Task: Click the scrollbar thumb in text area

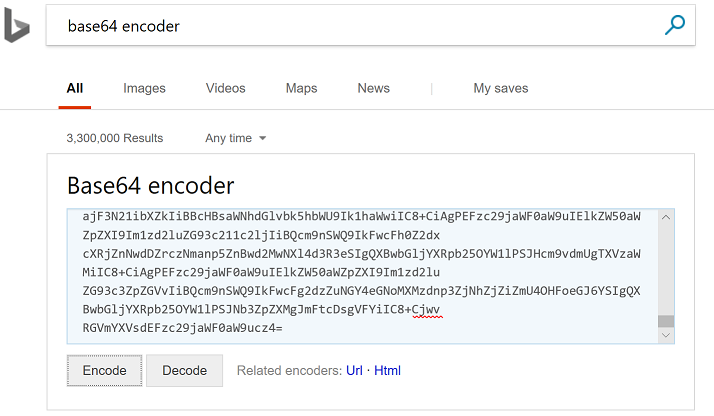Action: pyautogui.click(x=666, y=321)
